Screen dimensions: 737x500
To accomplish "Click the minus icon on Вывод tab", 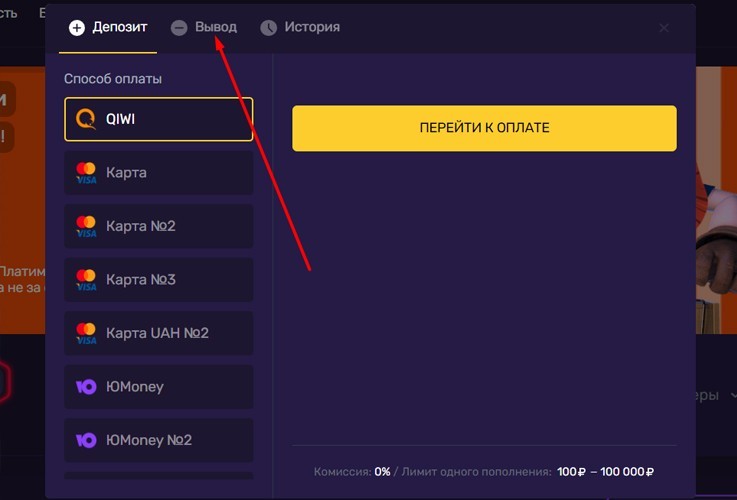I will (x=179, y=28).
